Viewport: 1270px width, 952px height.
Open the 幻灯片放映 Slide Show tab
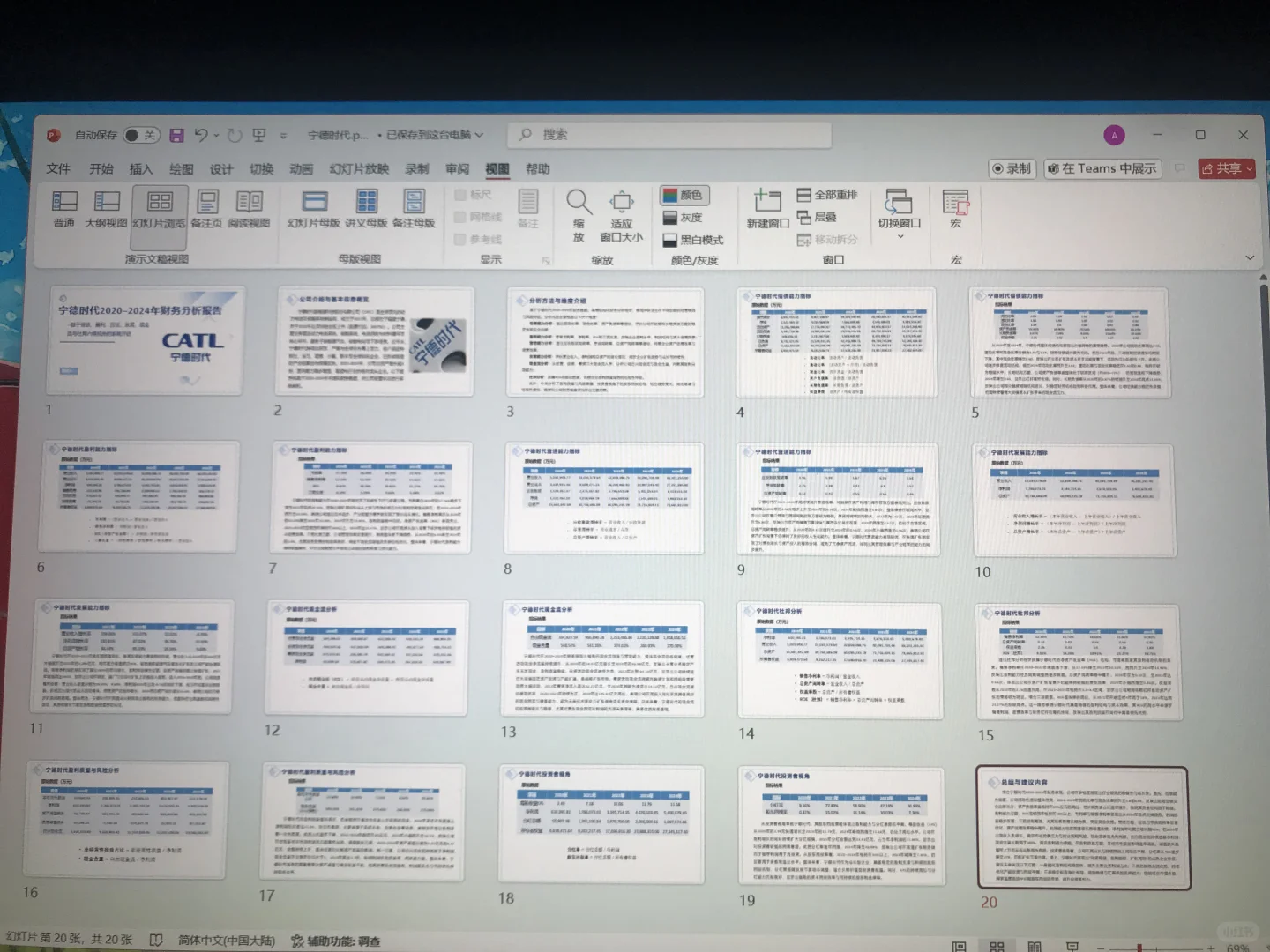click(359, 169)
